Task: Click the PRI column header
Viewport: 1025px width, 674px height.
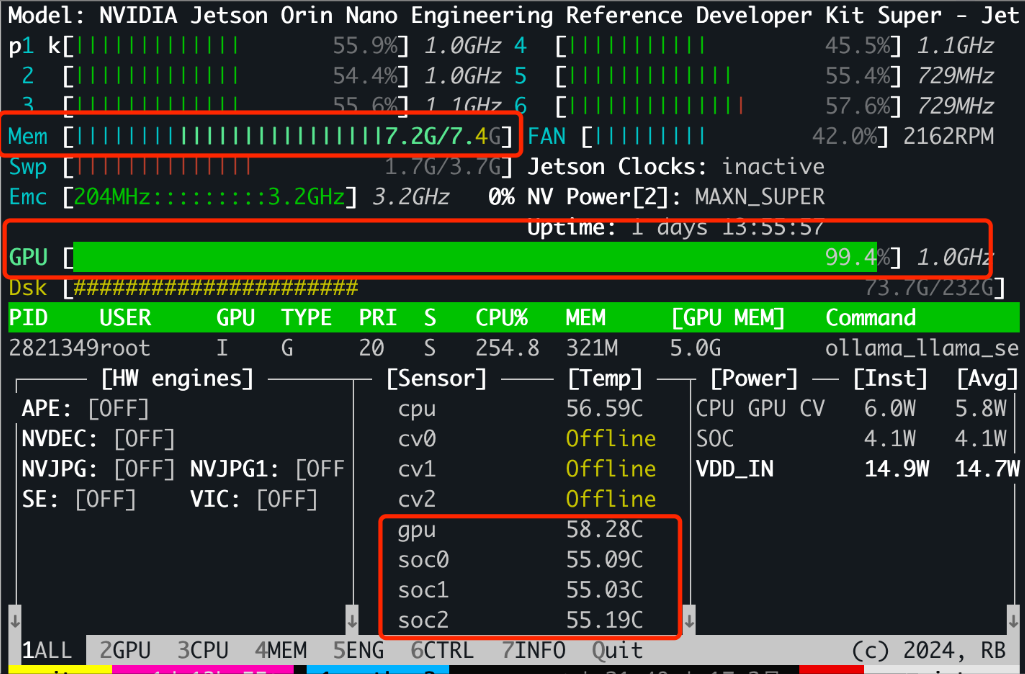Action: coord(378,318)
